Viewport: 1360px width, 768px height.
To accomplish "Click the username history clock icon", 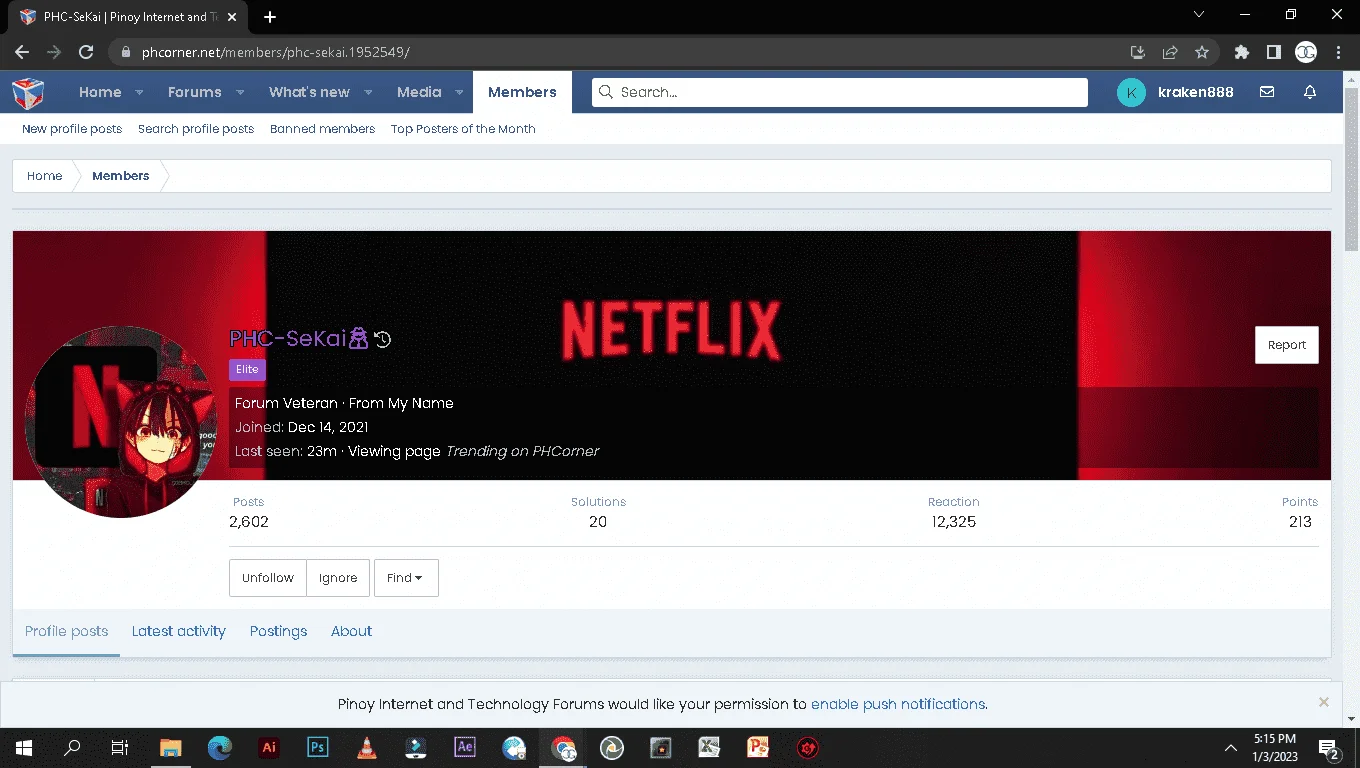I will click(x=382, y=339).
